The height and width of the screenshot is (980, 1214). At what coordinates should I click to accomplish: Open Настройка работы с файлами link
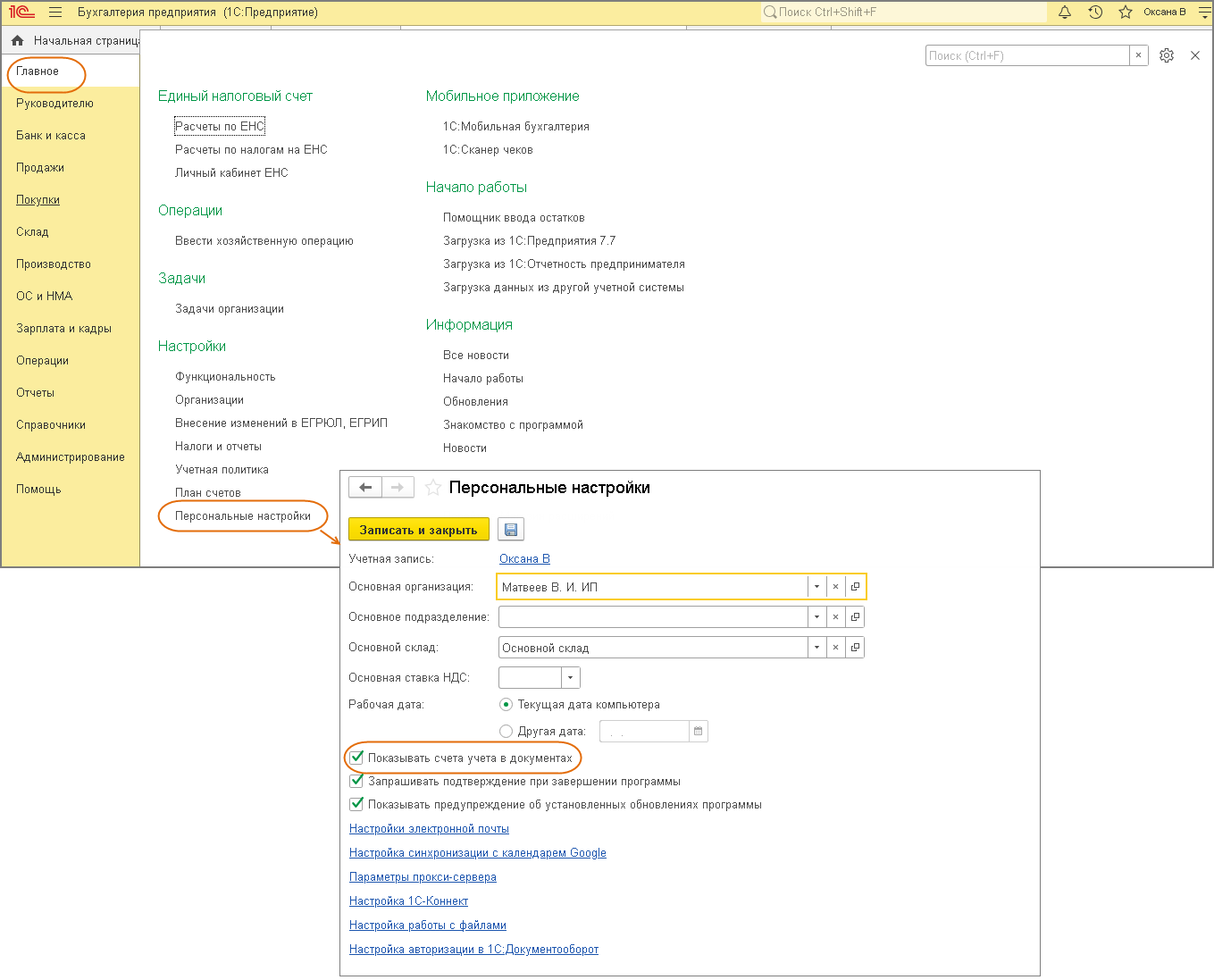pyautogui.click(x=428, y=926)
